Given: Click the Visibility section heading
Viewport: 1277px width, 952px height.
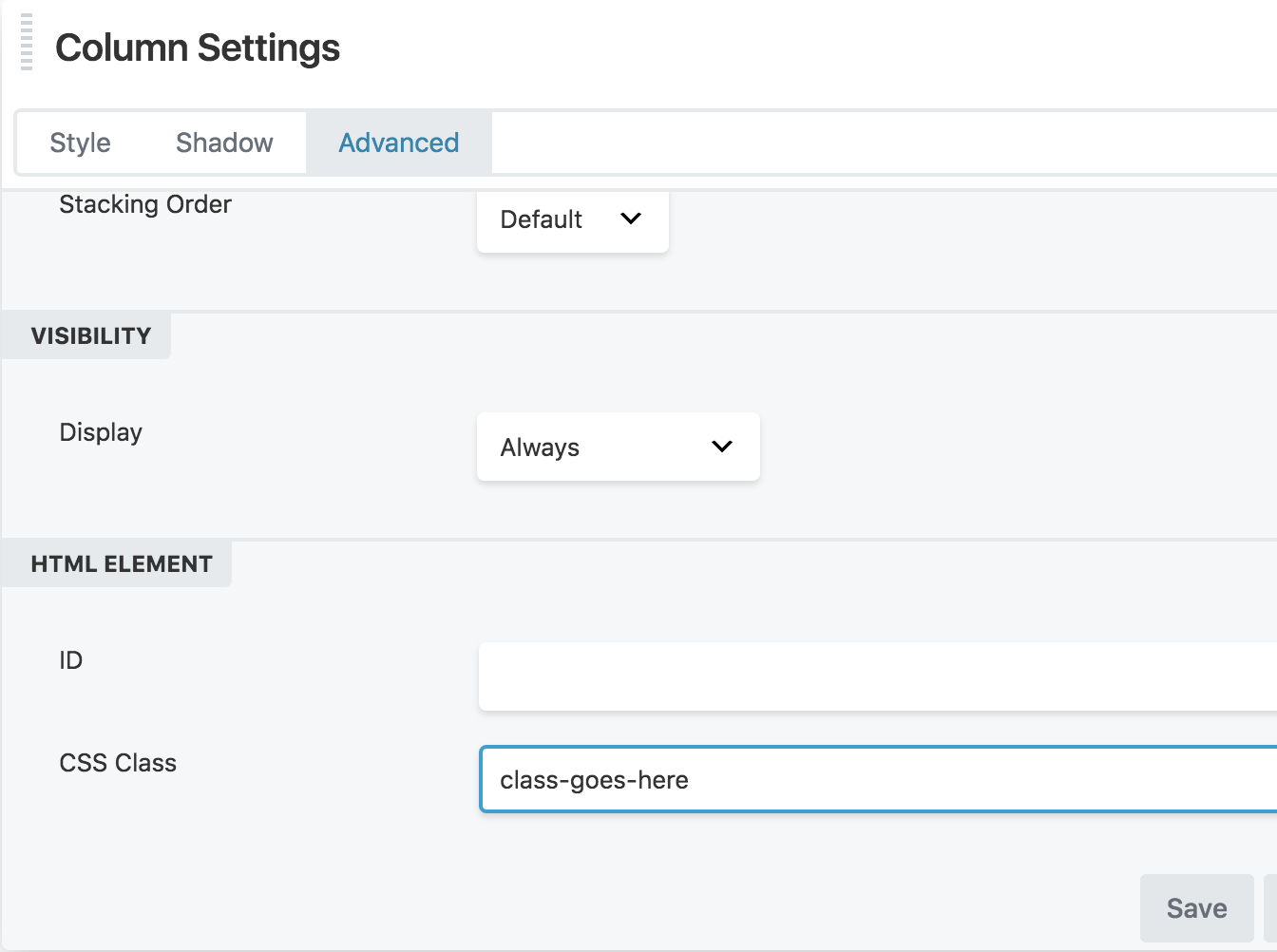Looking at the screenshot, I should pos(91,336).
